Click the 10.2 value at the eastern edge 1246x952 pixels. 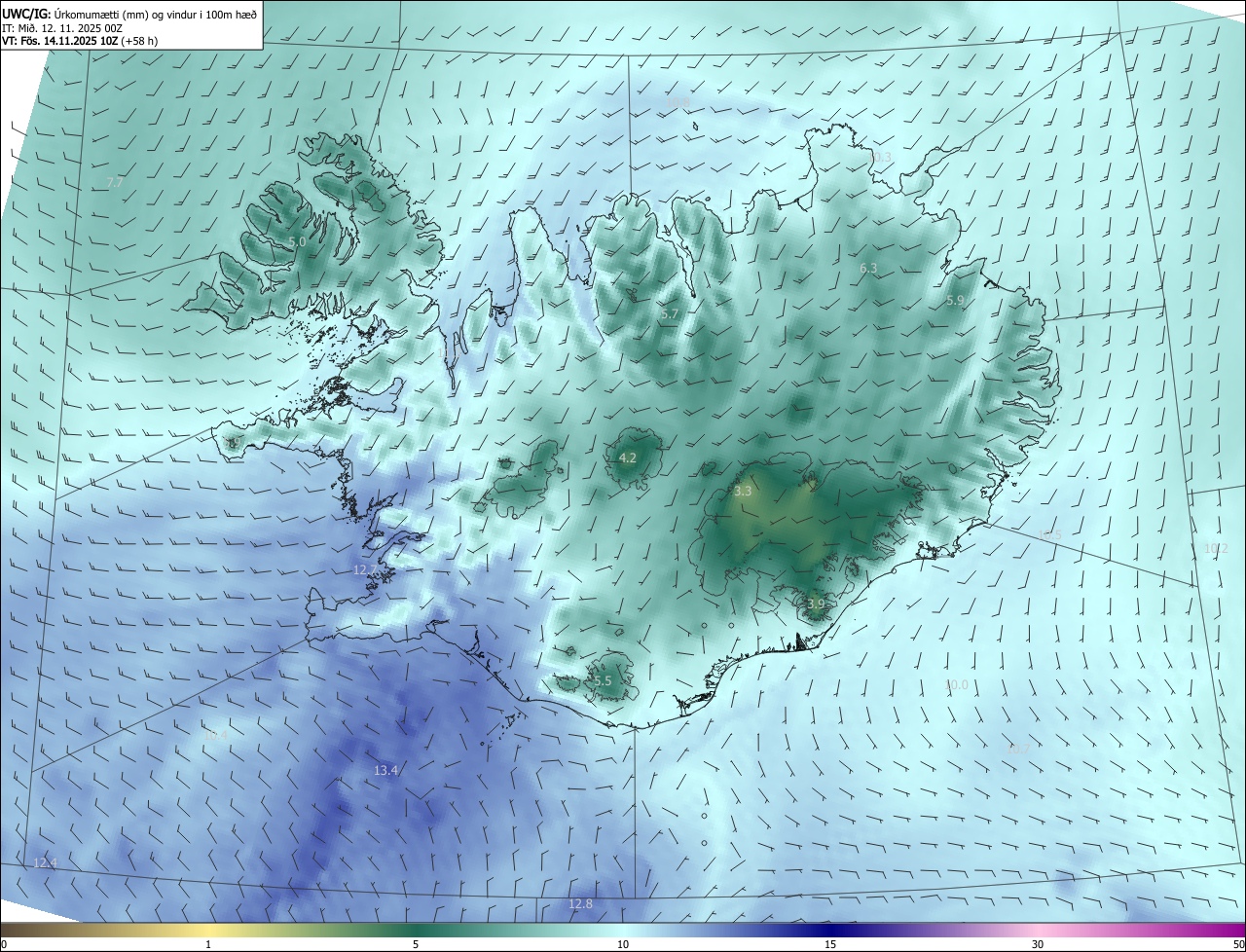(x=1216, y=549)
